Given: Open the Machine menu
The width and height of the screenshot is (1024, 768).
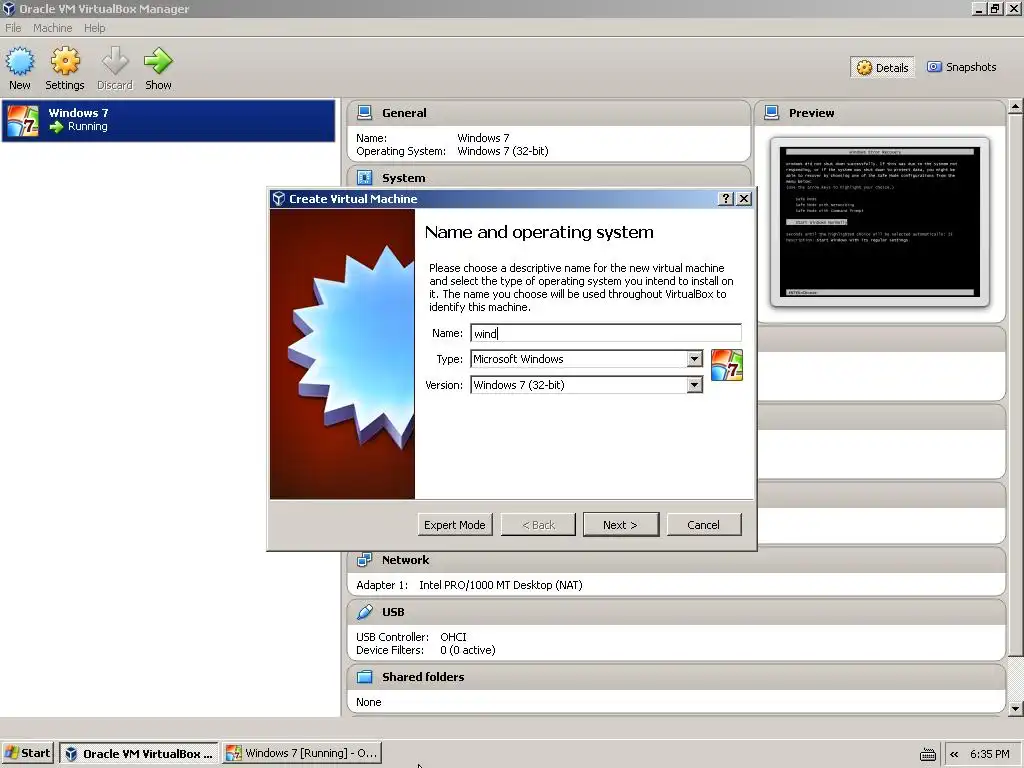Looking at the screenshot, I should [x=52, y=28].
